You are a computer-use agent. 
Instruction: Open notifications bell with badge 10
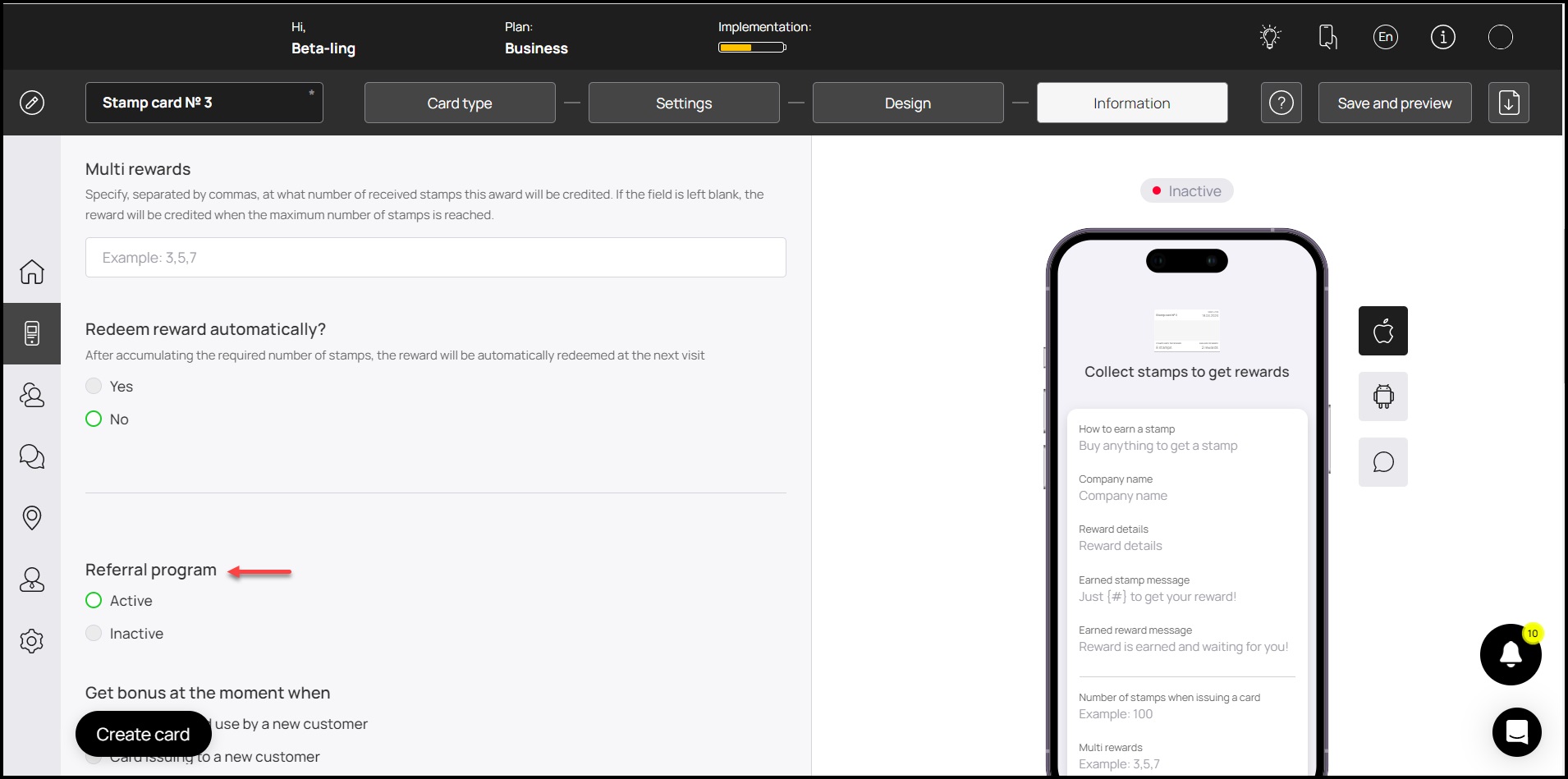(1511, 654)
